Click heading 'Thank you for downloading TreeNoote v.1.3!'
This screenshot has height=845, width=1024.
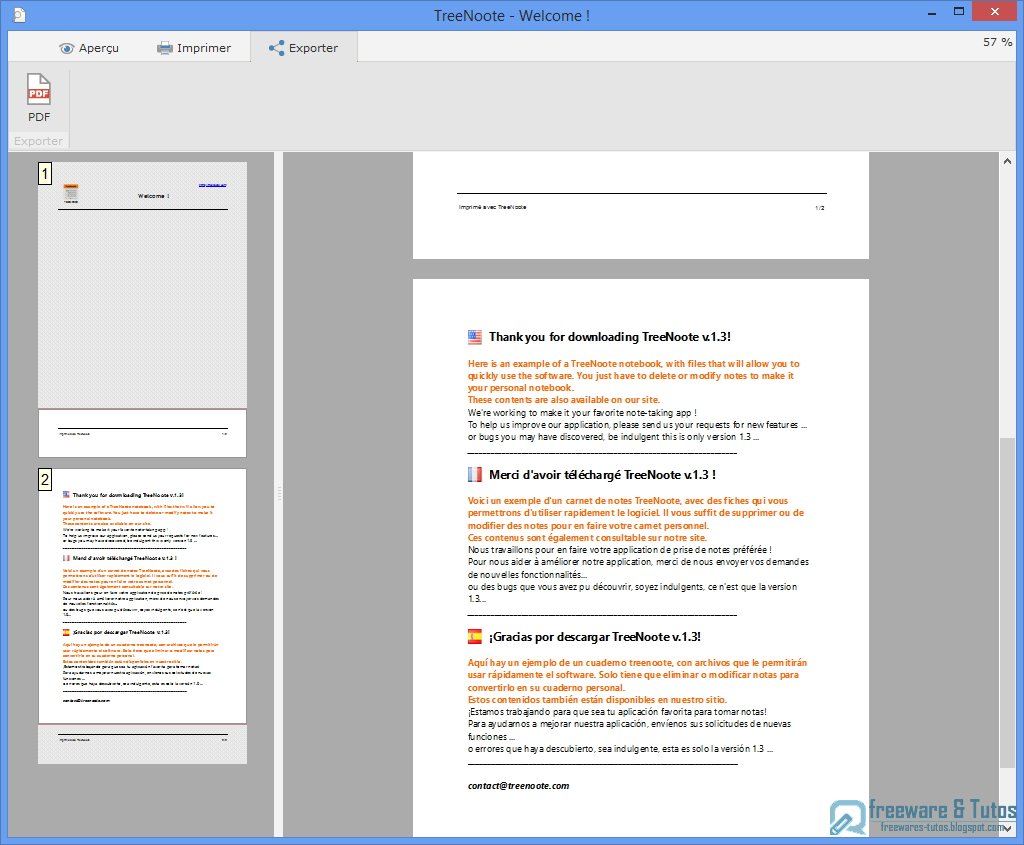[609, 337]
